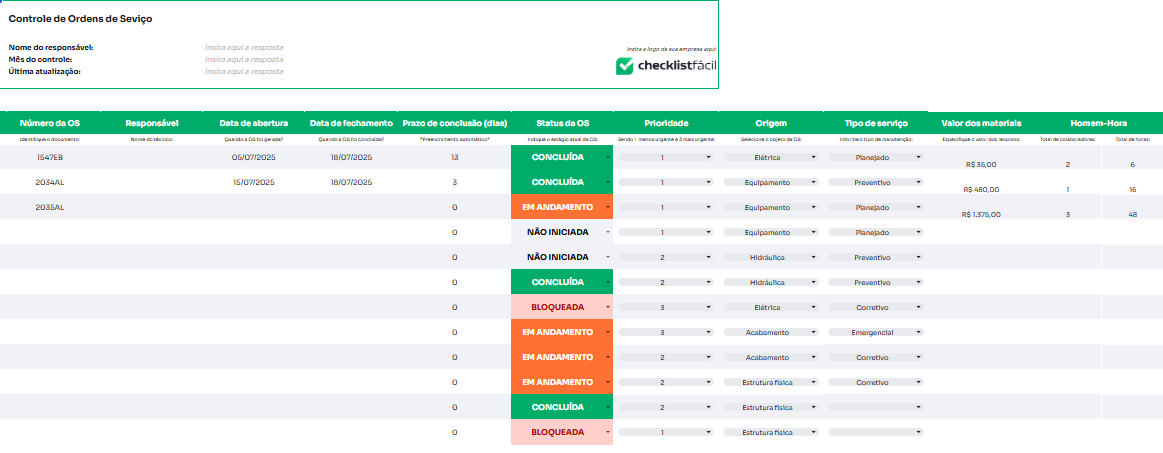Select the R$ 480,00 materials value cell

981,189
